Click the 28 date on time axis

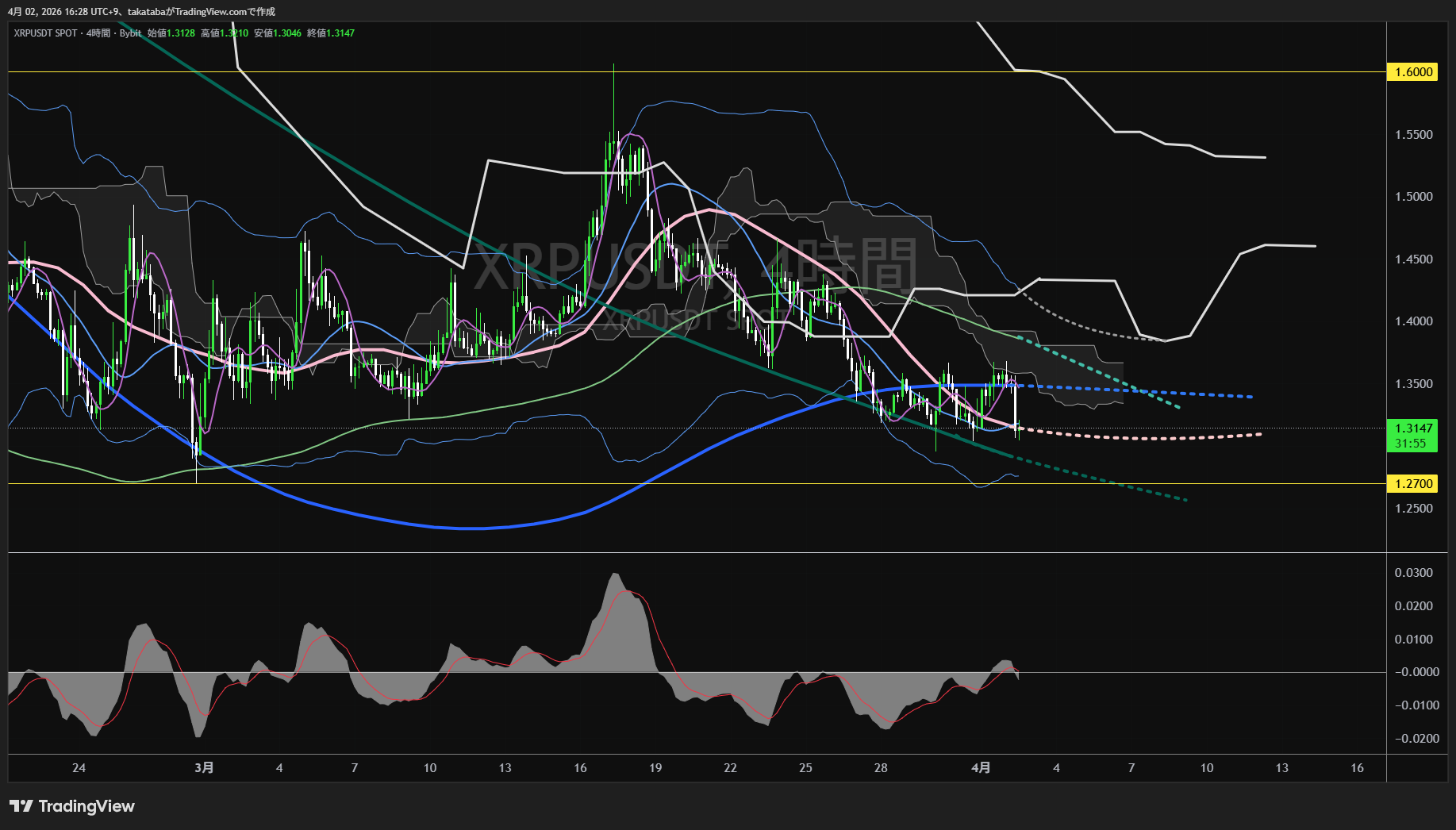(x=881, y=767)
